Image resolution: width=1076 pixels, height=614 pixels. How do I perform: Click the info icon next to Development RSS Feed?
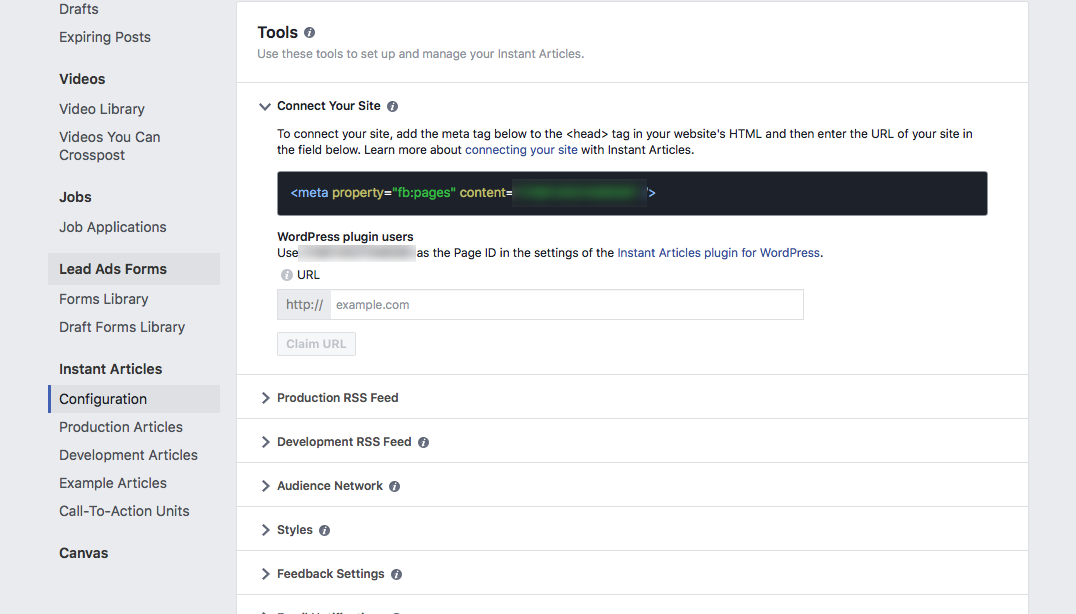(x=424, y=441)
